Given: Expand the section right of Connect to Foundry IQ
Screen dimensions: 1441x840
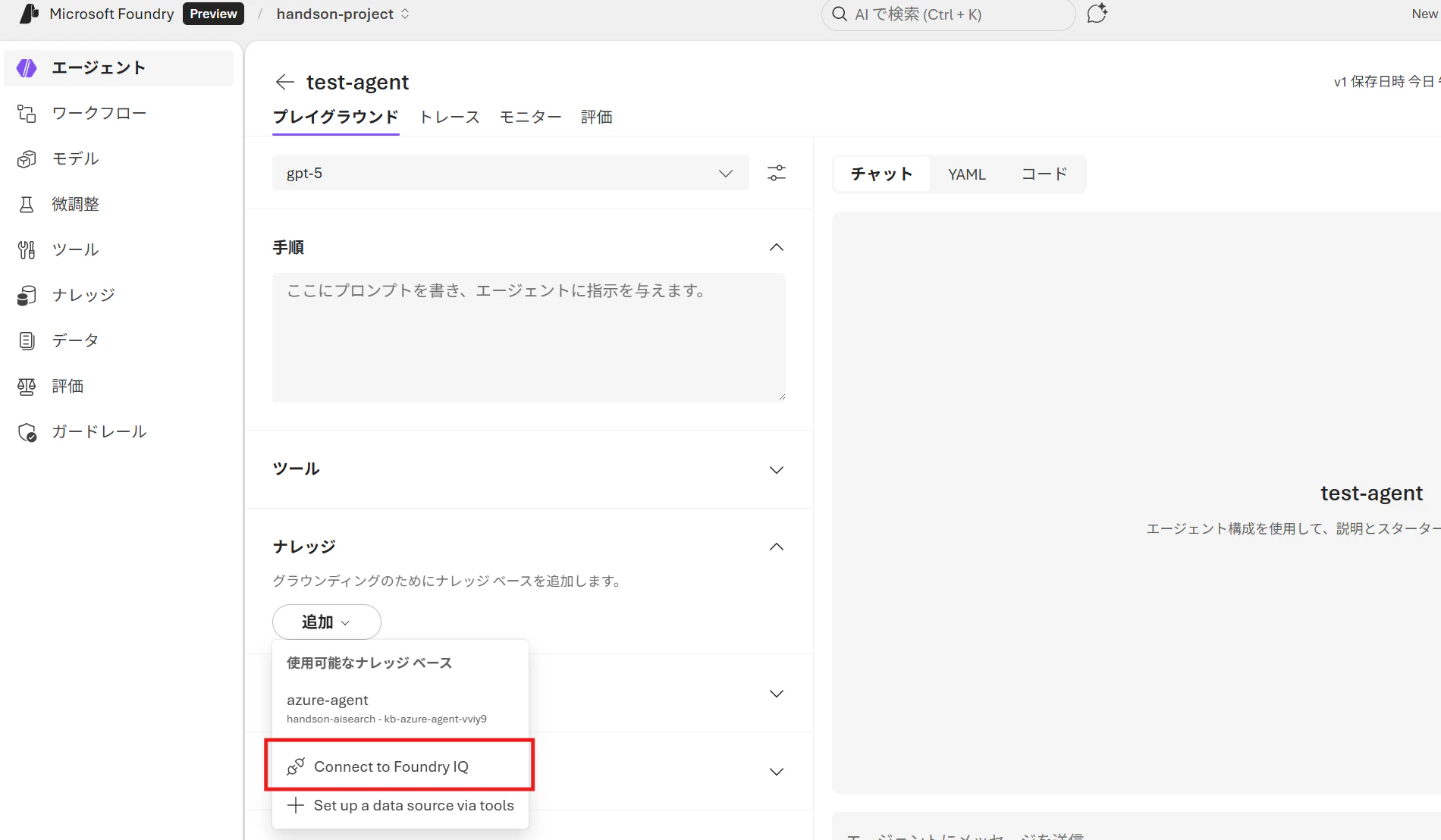Looking at the screenshot, I should tap(777, 772).
